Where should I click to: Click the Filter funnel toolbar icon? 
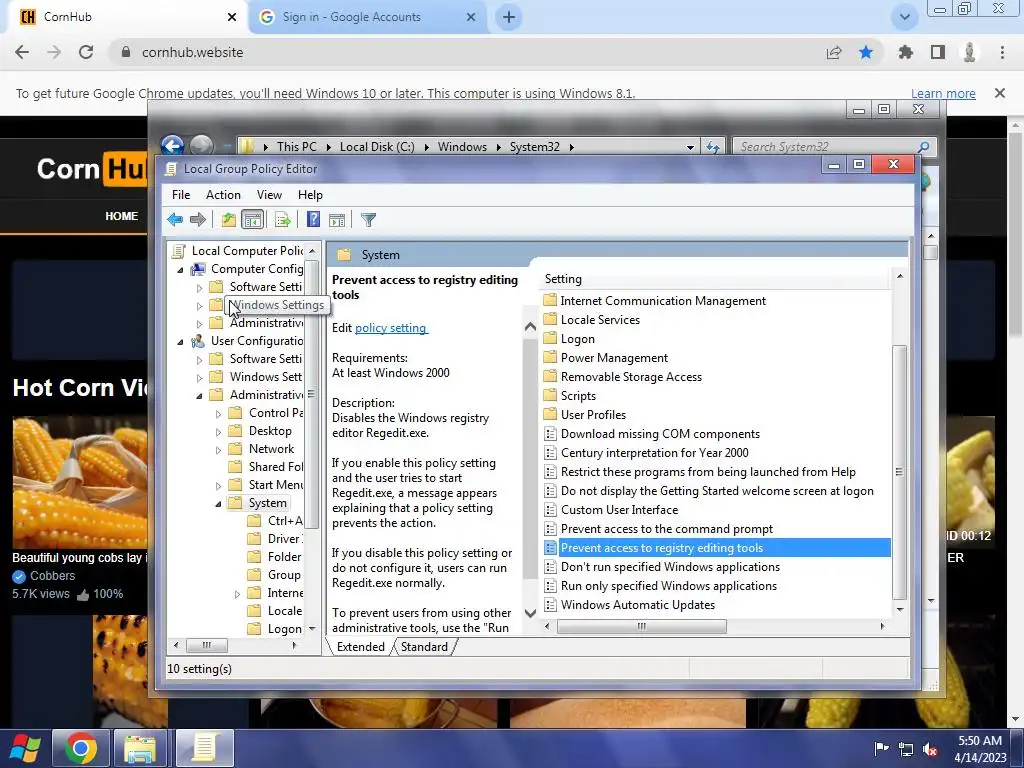368,220
